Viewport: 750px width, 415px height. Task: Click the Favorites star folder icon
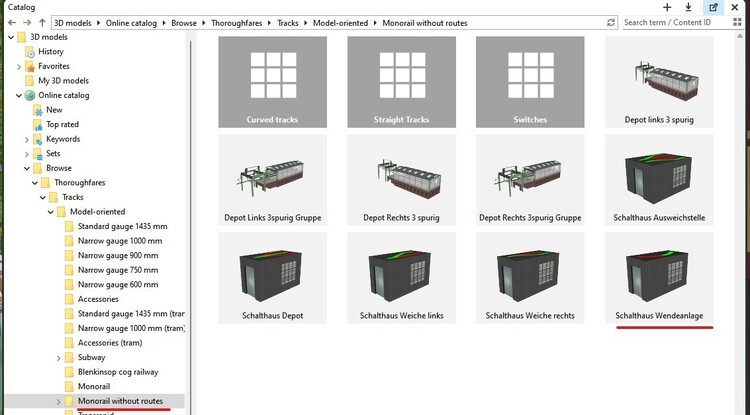click(x=30, y=66)
